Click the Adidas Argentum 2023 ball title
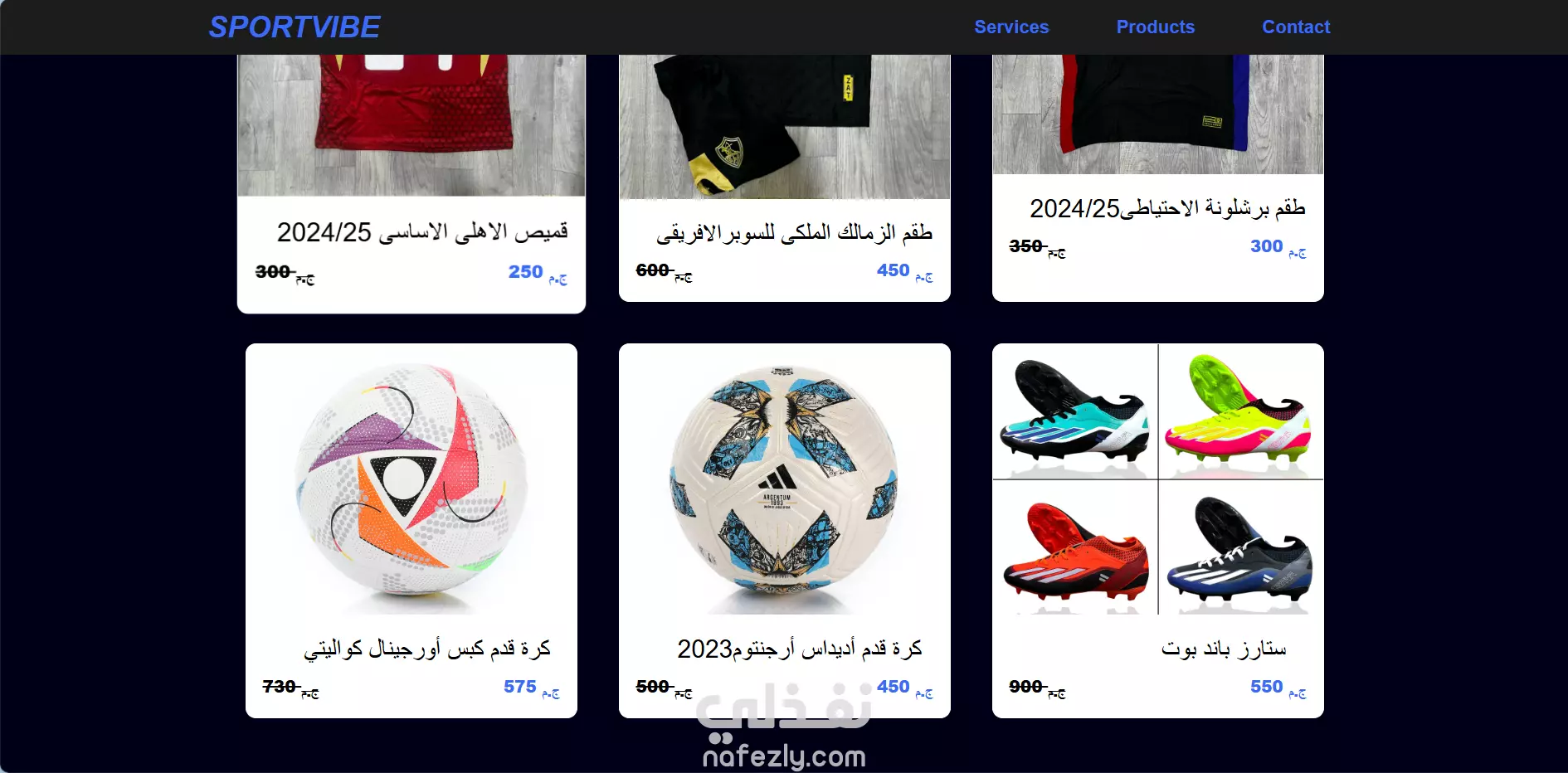The width and height of the screenshot is (1568, 773). [x=800, y=649]
